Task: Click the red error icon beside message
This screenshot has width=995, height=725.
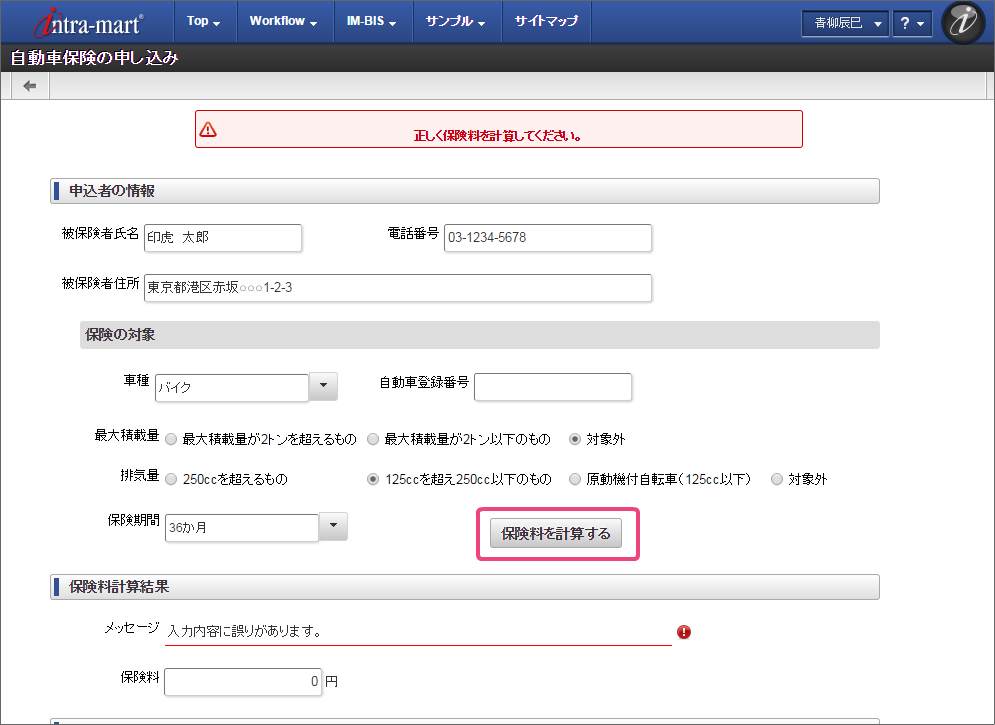Action: tap(684, 632)
